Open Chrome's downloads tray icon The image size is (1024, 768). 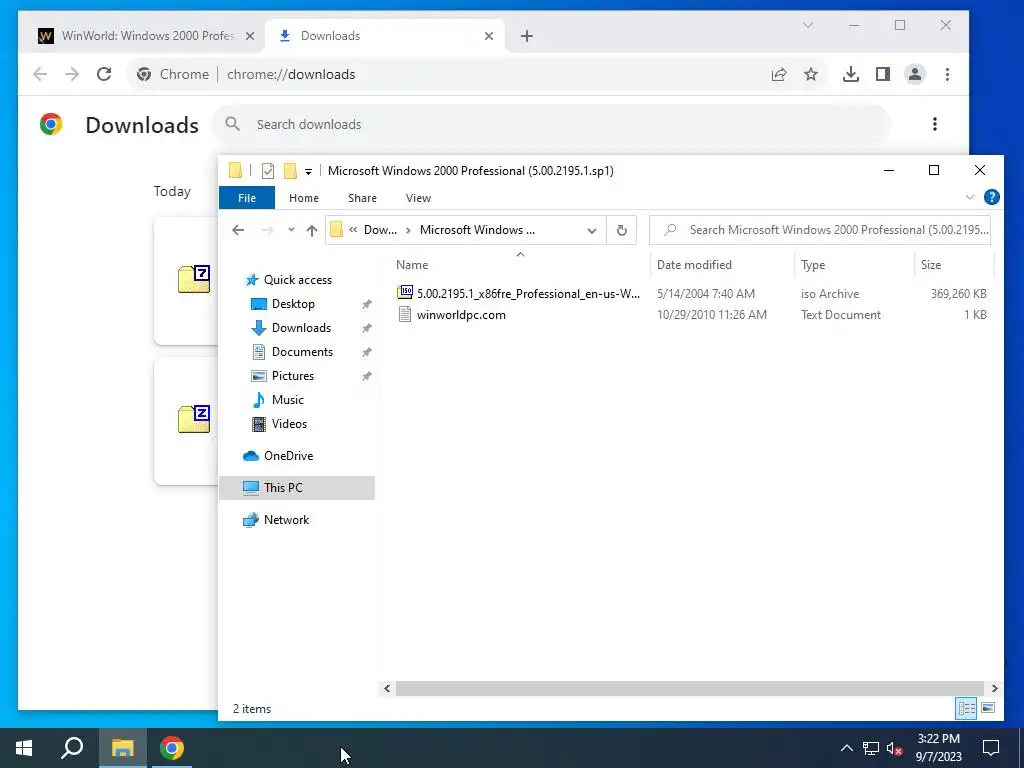coord(850,74)
